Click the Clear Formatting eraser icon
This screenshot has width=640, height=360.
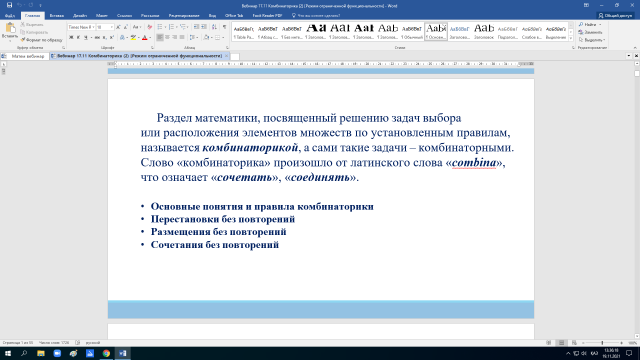(x=149, y=27)
